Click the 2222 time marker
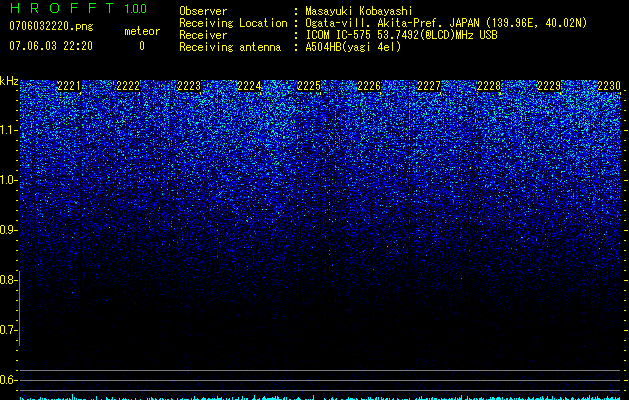629x400 pixels. [x=128, y=86]
